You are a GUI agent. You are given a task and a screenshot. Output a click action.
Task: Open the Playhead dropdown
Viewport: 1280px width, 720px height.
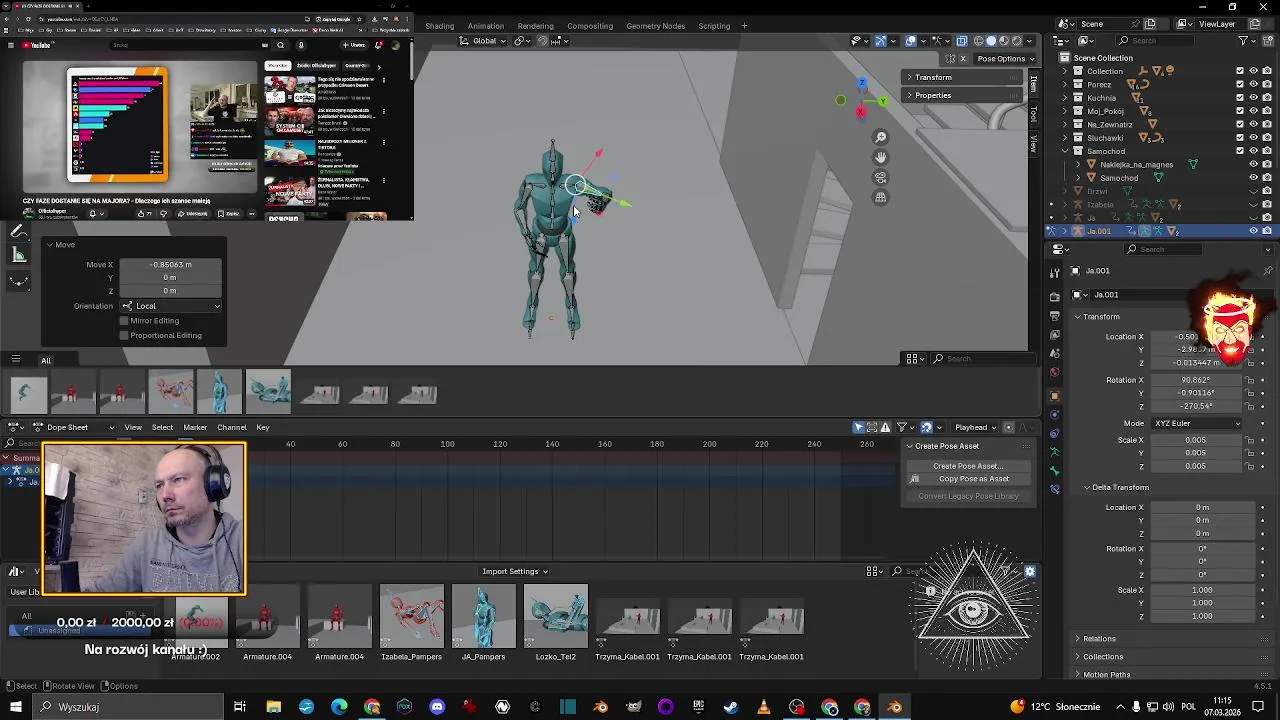pos(975,427)
